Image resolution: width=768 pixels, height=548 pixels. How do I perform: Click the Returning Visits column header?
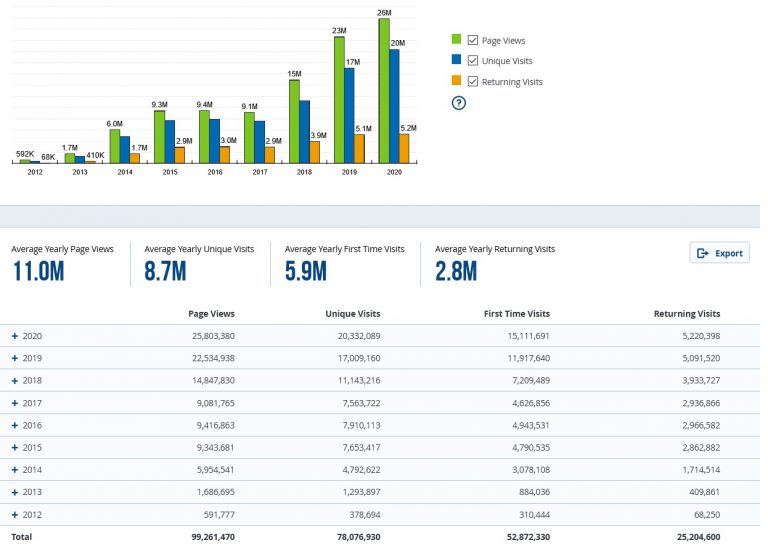click(687, 314)
